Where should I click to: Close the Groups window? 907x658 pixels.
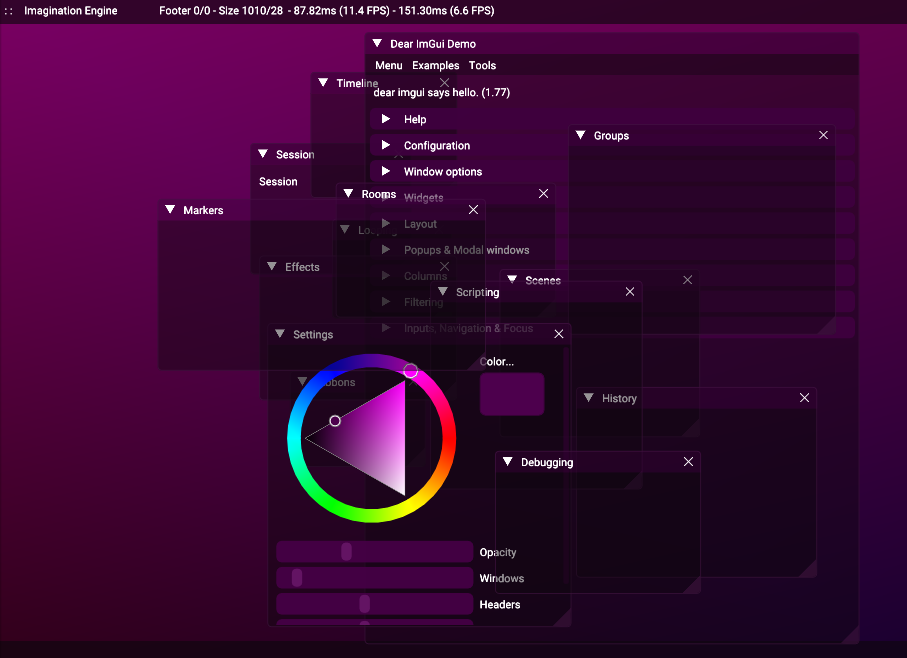pyautogui.click(x=823, y=135)
